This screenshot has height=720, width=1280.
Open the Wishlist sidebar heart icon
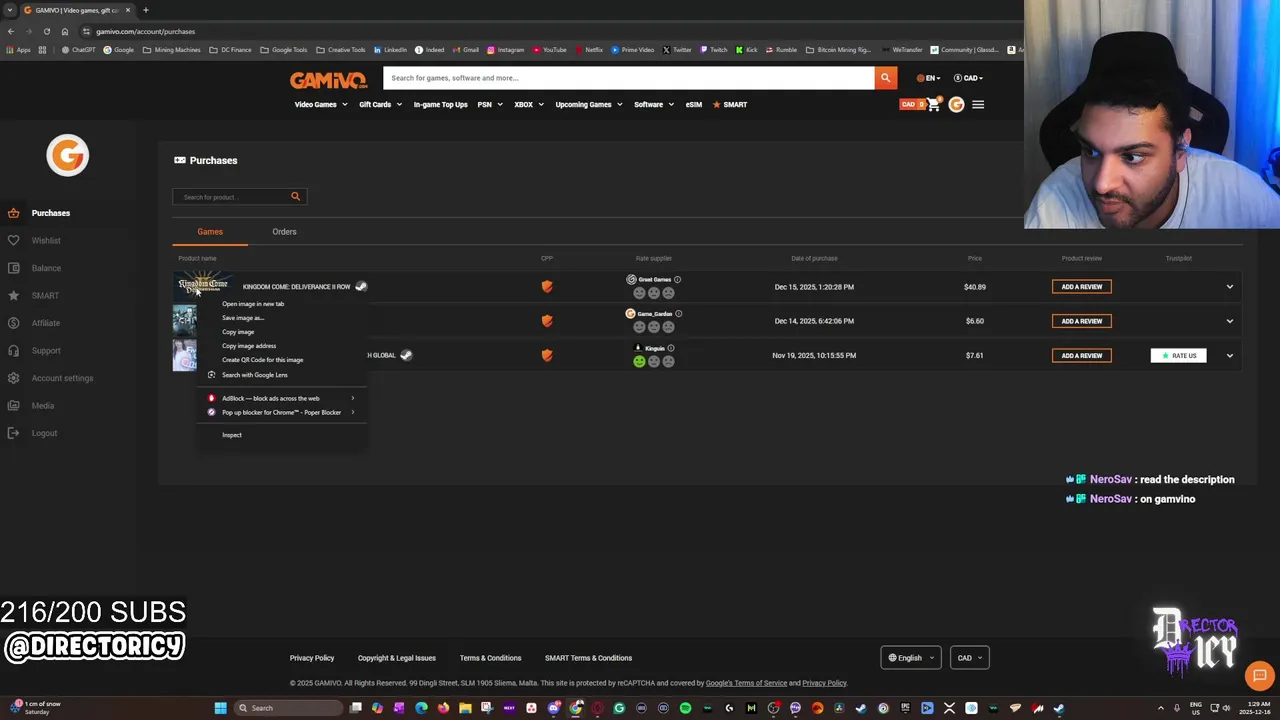point(13,240)
